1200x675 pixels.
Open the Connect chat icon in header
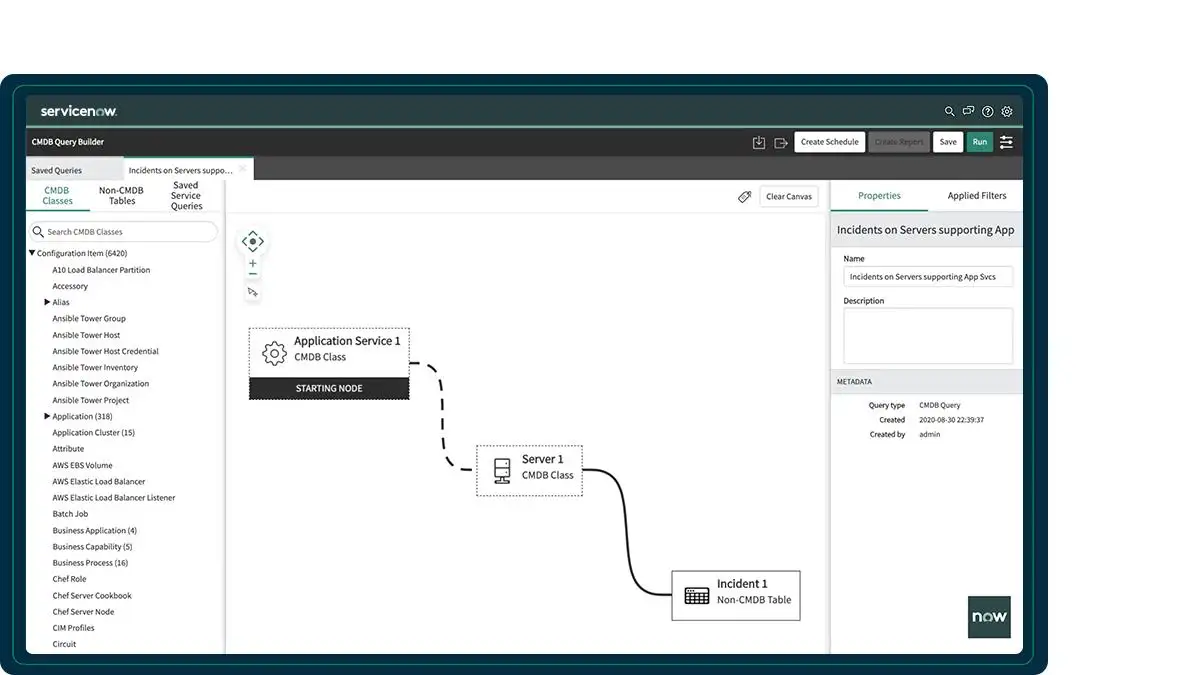(x=968, y=112)
